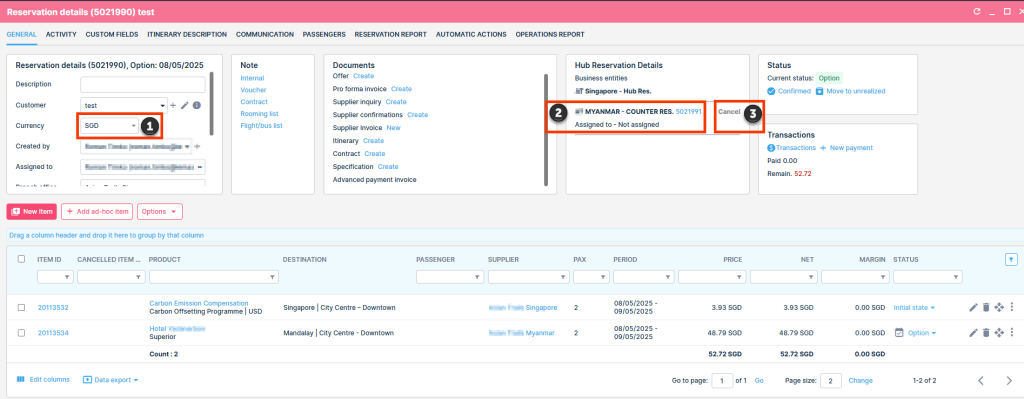
Task: Open the Passengers tab
Action: (x=324, y=35)
